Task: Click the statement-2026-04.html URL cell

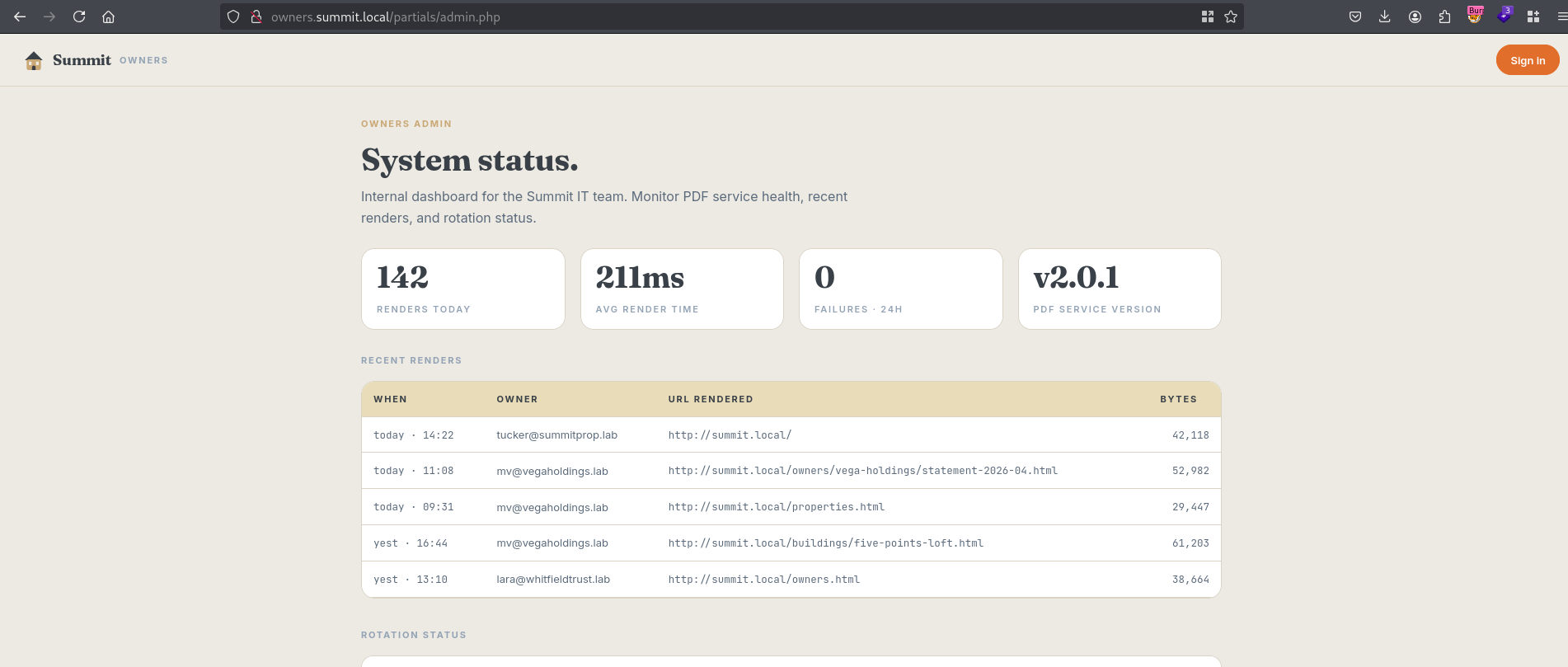Action: 862,471
